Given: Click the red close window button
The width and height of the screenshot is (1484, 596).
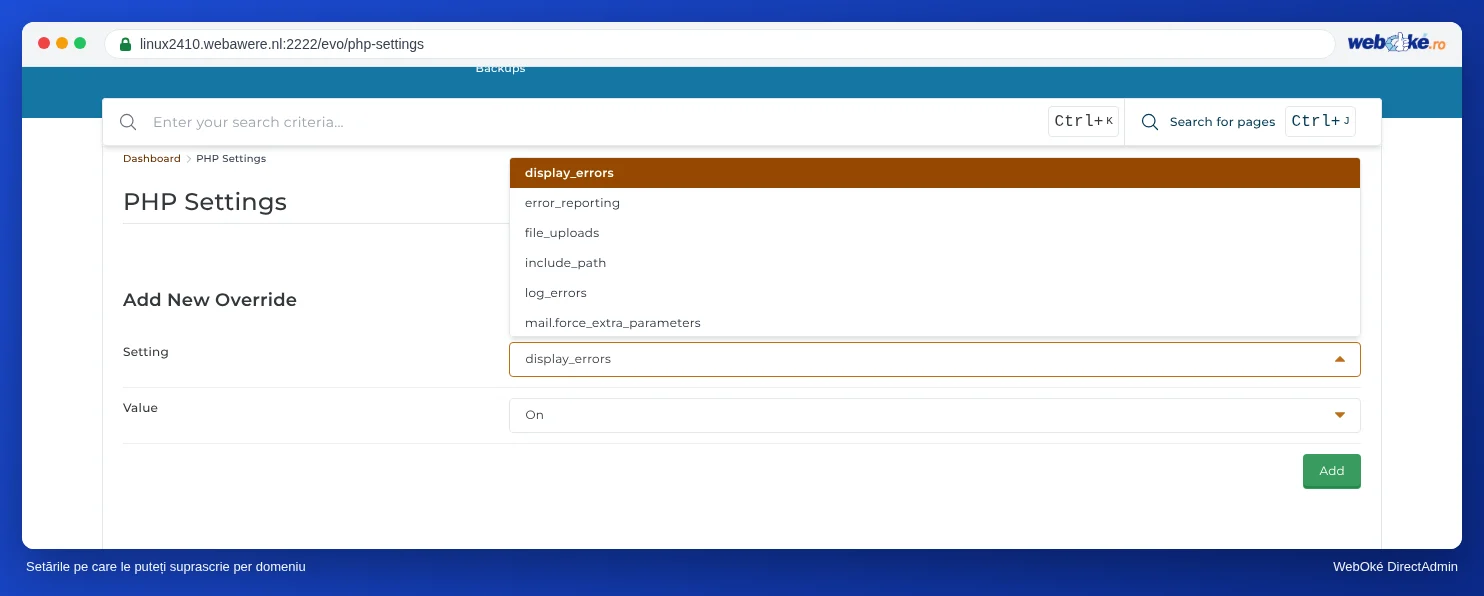Looking at the screenshot, I should pyautogui.click(x=44, y=43).
